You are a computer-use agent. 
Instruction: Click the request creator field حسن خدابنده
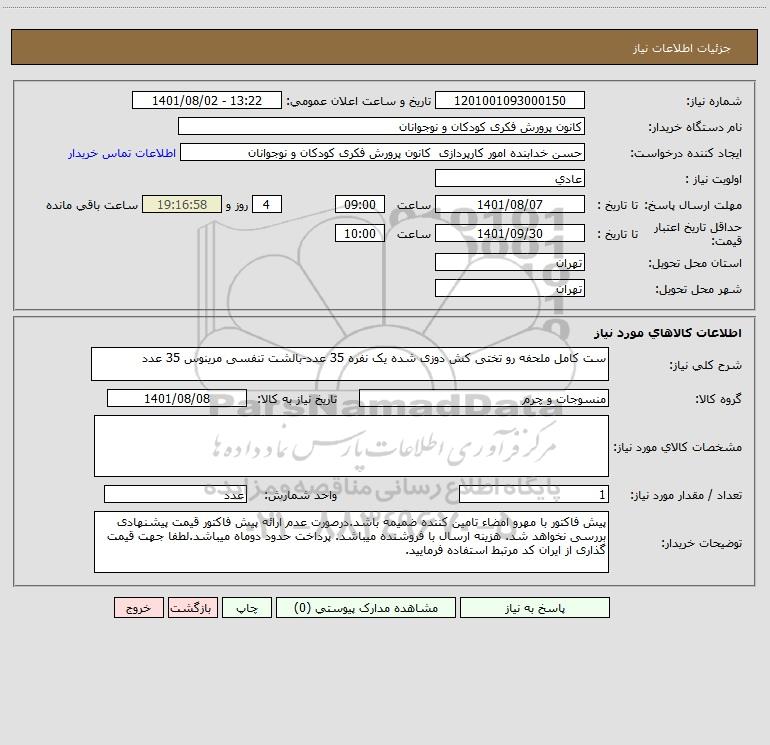pyautogui.click(x=383, y=152)
